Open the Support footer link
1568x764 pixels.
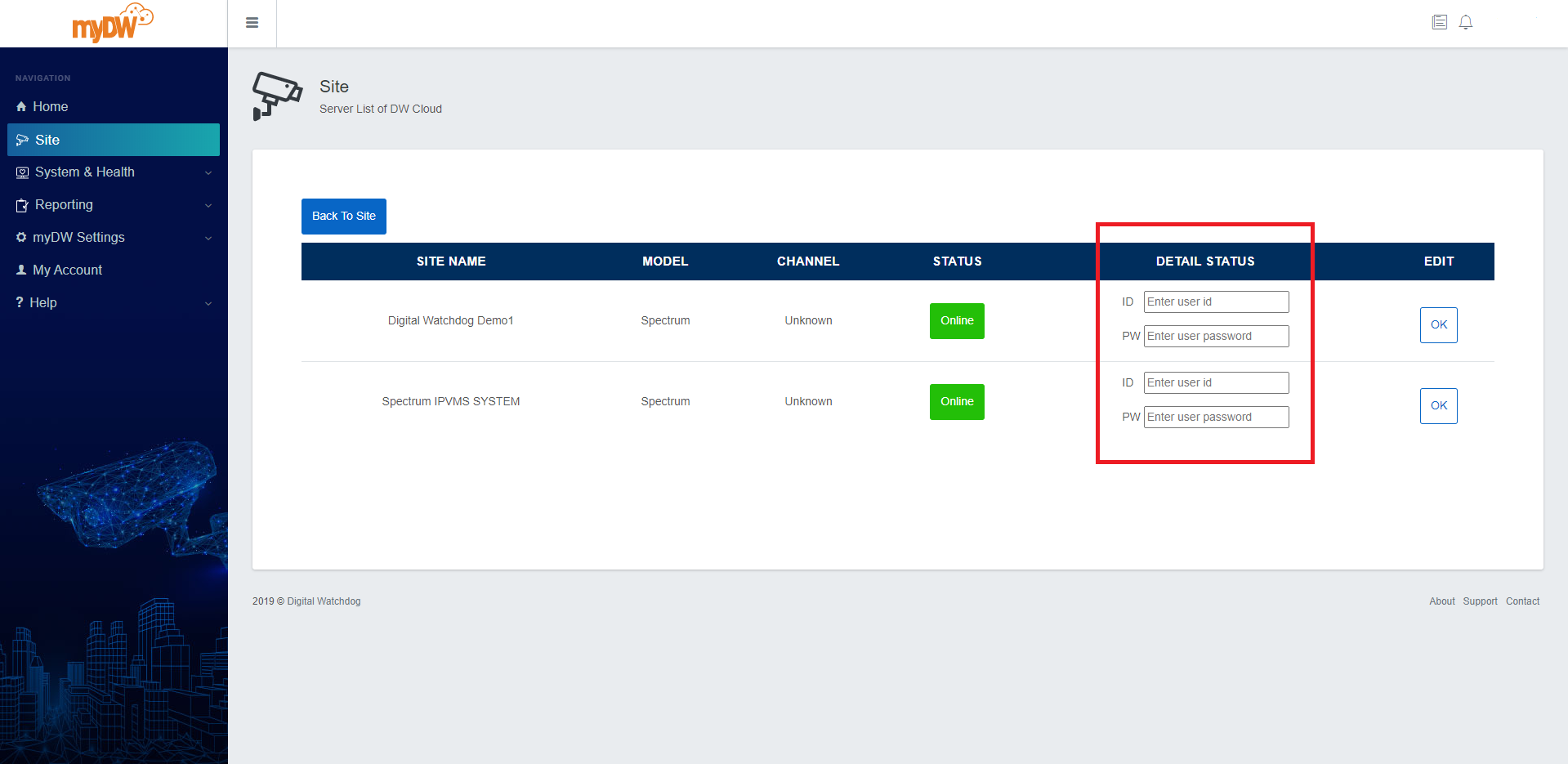(x=1480, y=601)
